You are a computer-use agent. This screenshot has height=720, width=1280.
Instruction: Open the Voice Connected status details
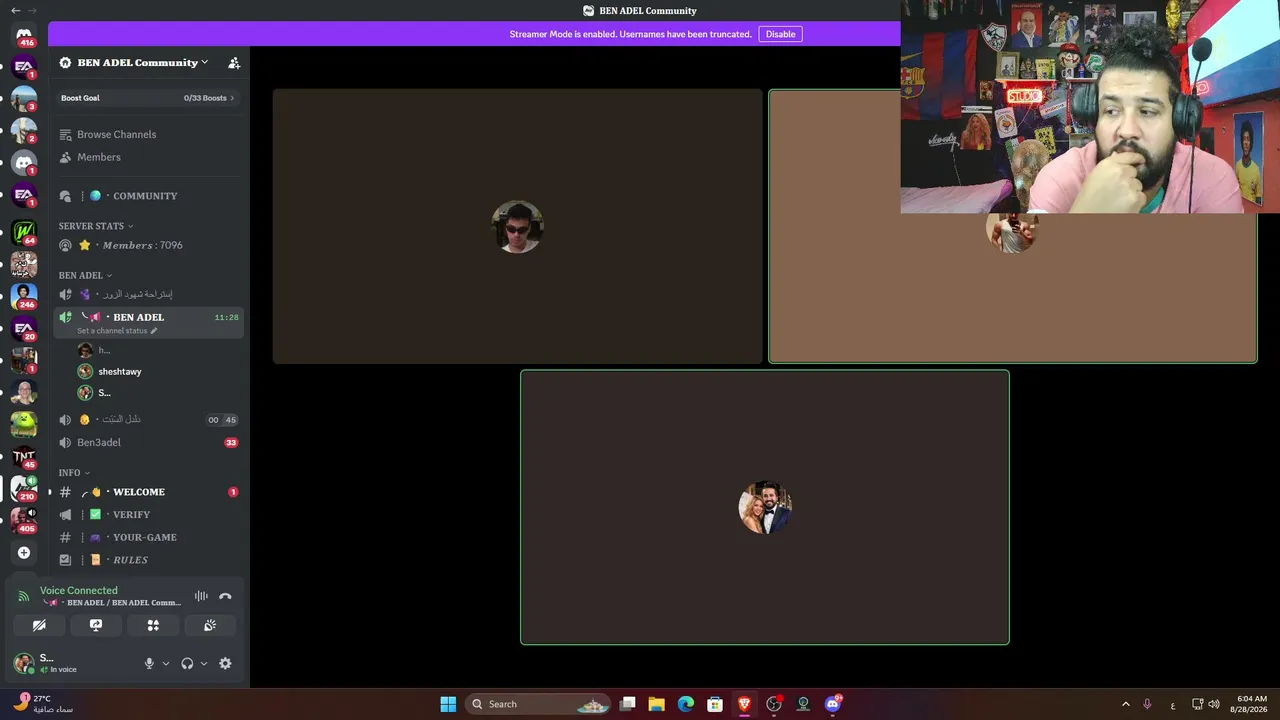pos(79,590)
